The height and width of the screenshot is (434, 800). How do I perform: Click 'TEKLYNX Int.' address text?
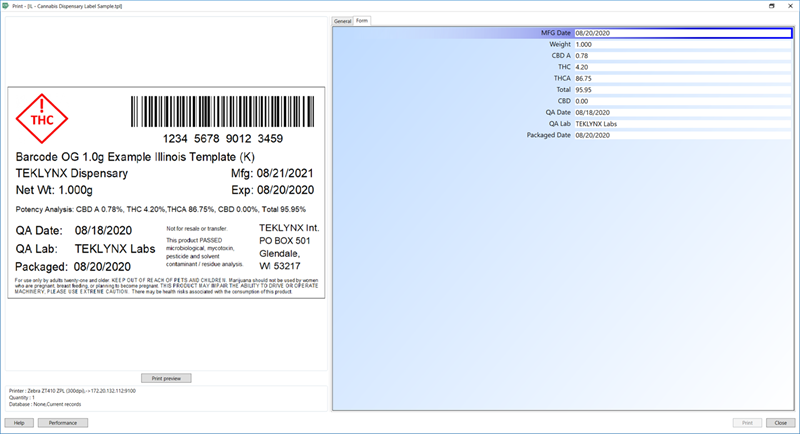[289, 228]
